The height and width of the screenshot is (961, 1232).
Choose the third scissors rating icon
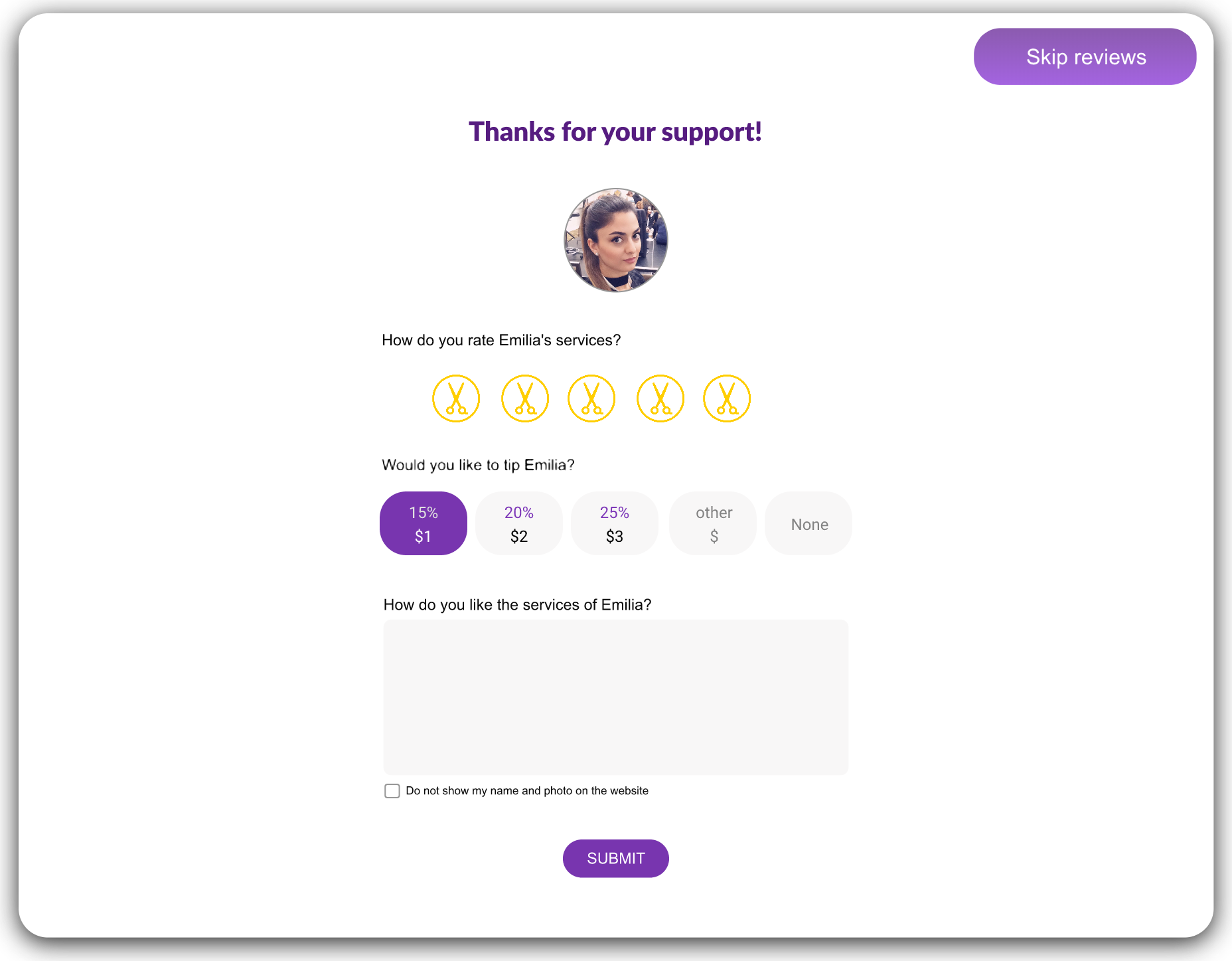(591, 398)
